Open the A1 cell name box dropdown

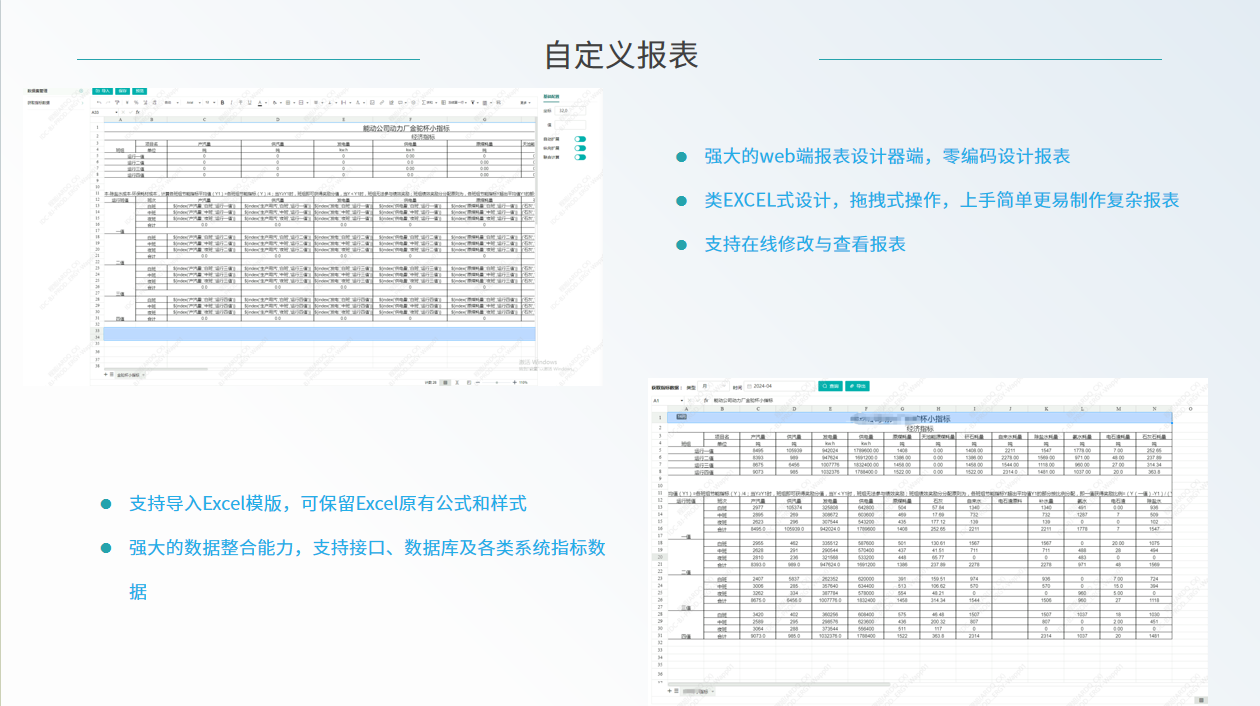pos(668,400)
